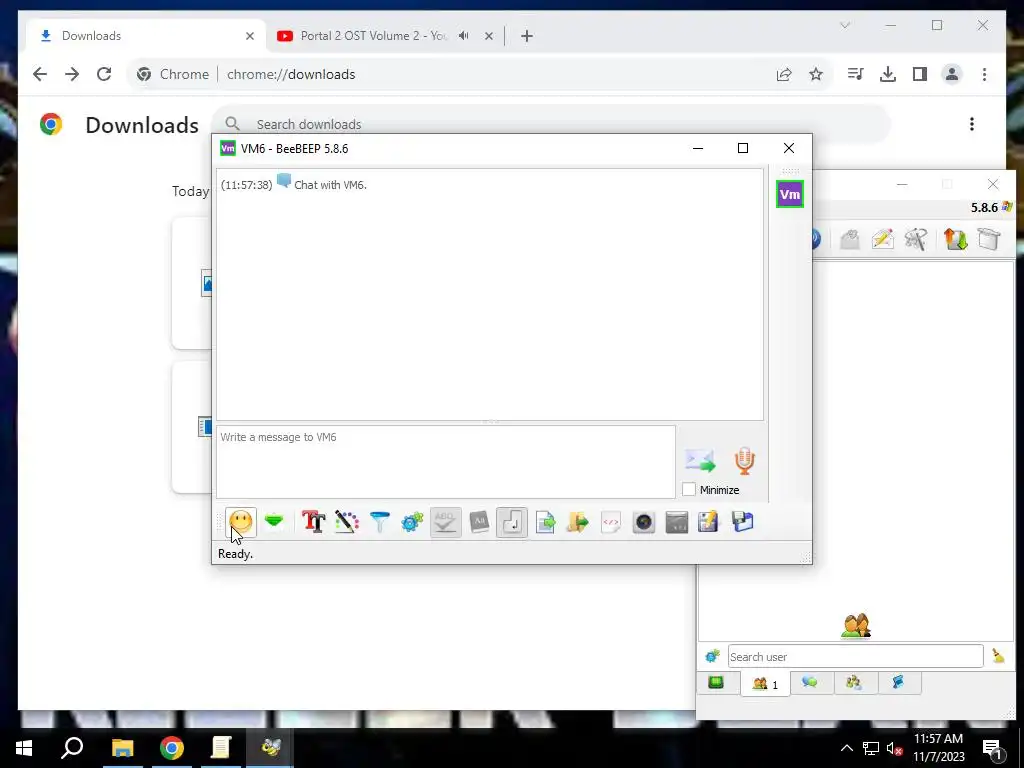Toggle the grey dictionary word completer button

click(479, 522)
